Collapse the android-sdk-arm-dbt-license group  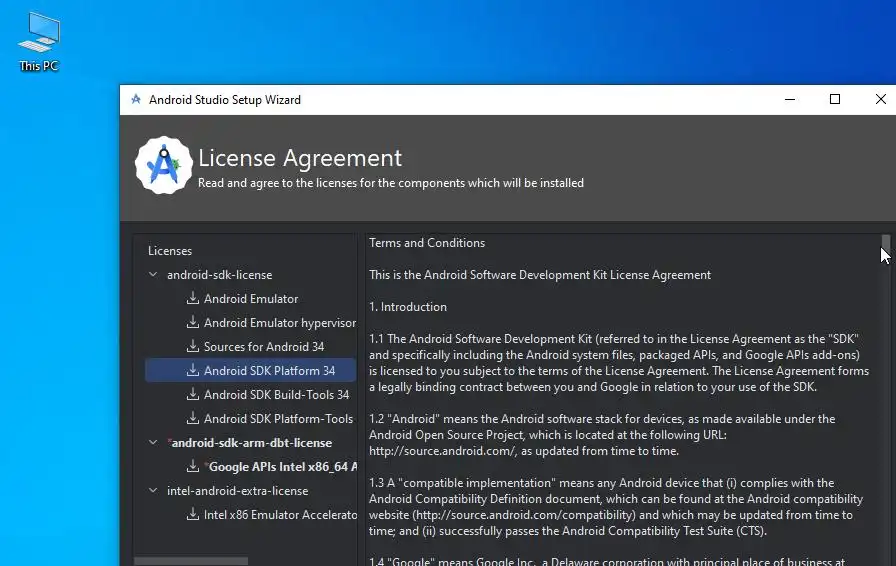(x=153, y=443)
